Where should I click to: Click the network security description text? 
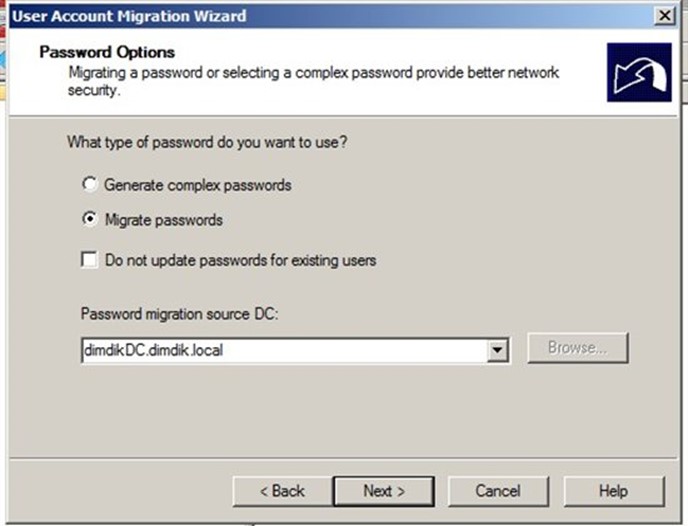coord(313,81)
